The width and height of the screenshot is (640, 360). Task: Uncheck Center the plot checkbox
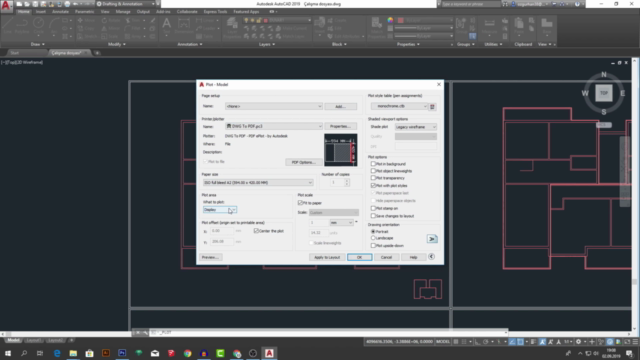pos(256,231)
